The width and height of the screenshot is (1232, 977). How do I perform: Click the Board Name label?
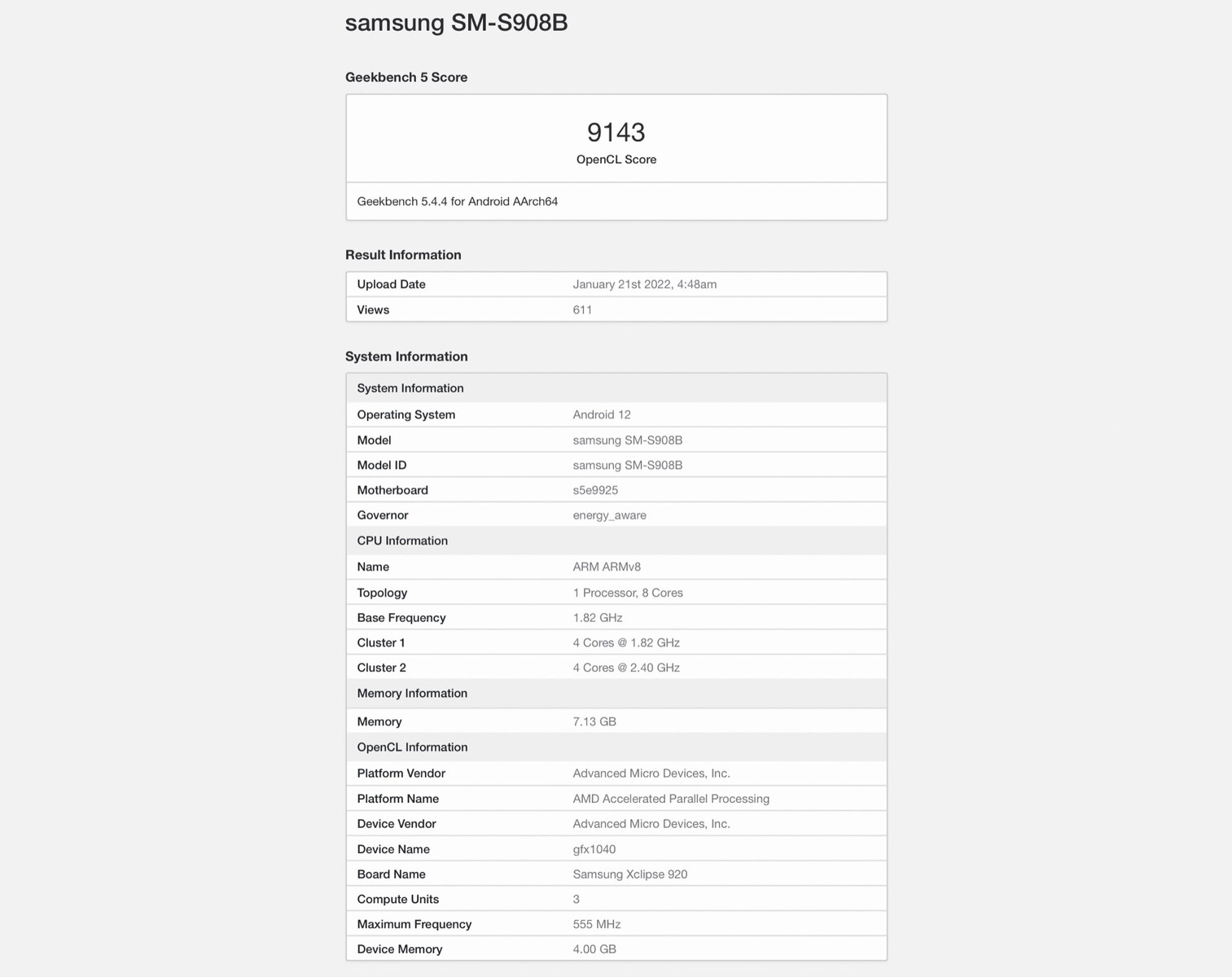click(x=392, y=874)
